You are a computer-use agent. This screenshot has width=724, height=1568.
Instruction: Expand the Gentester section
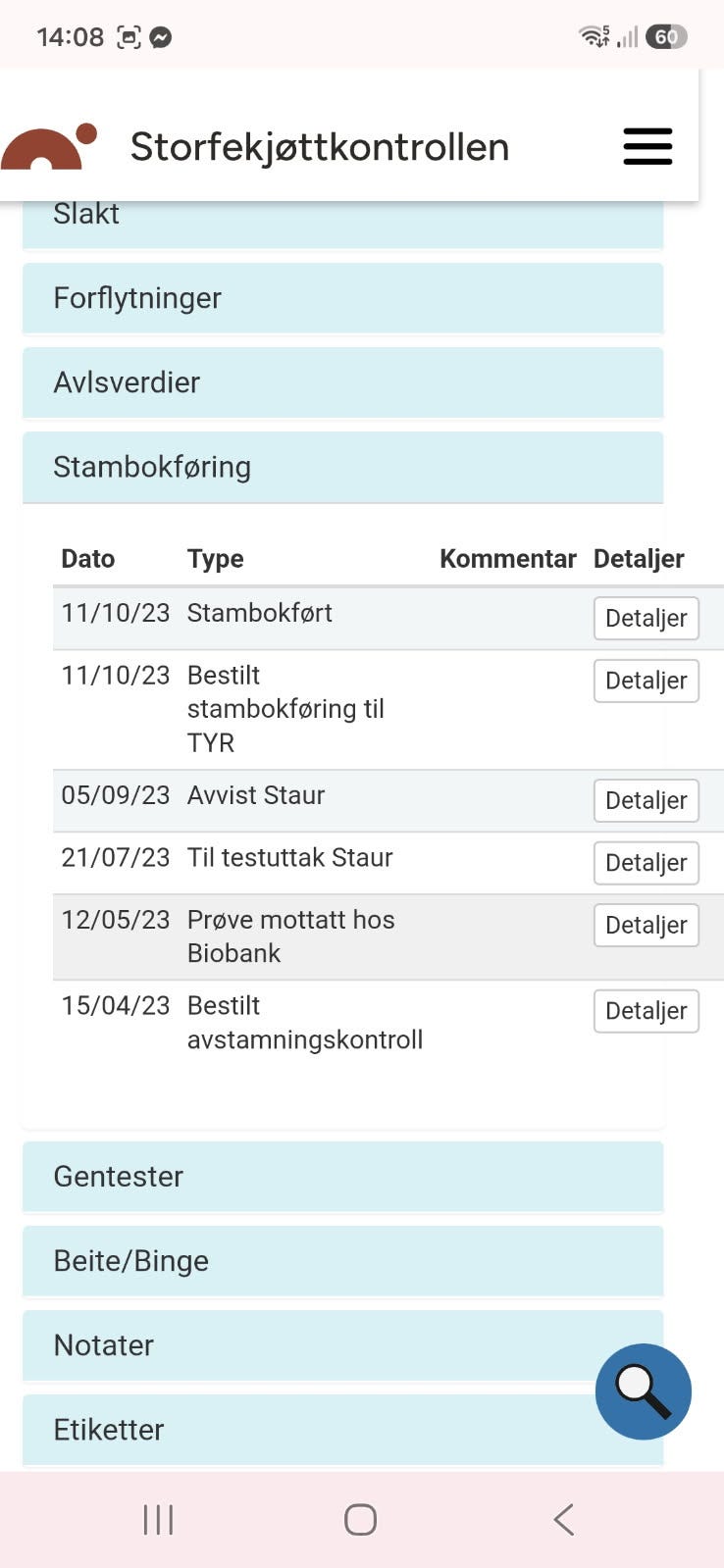[x=342, y=1177]
